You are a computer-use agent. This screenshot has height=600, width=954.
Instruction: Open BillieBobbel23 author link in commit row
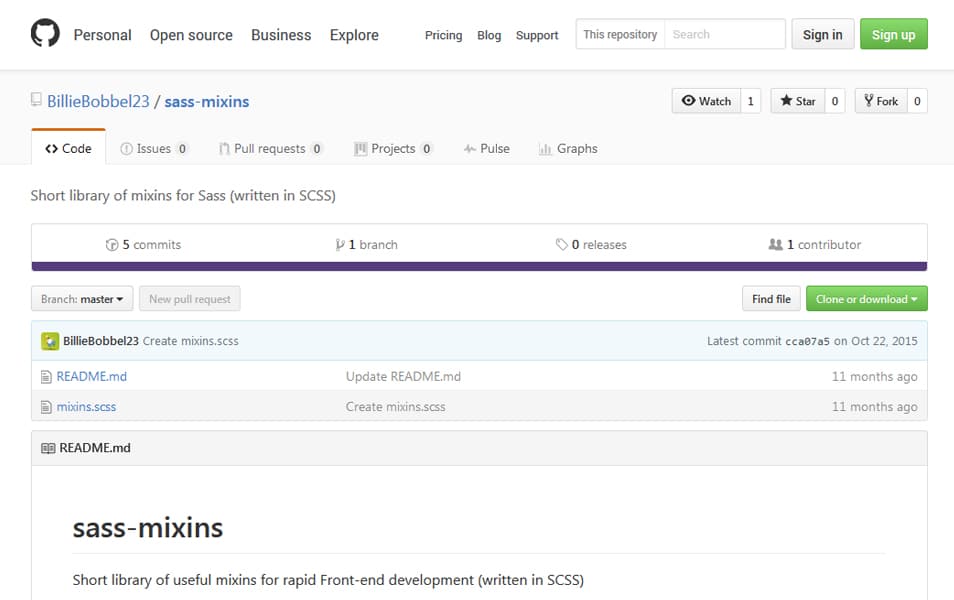pos(101,341)
